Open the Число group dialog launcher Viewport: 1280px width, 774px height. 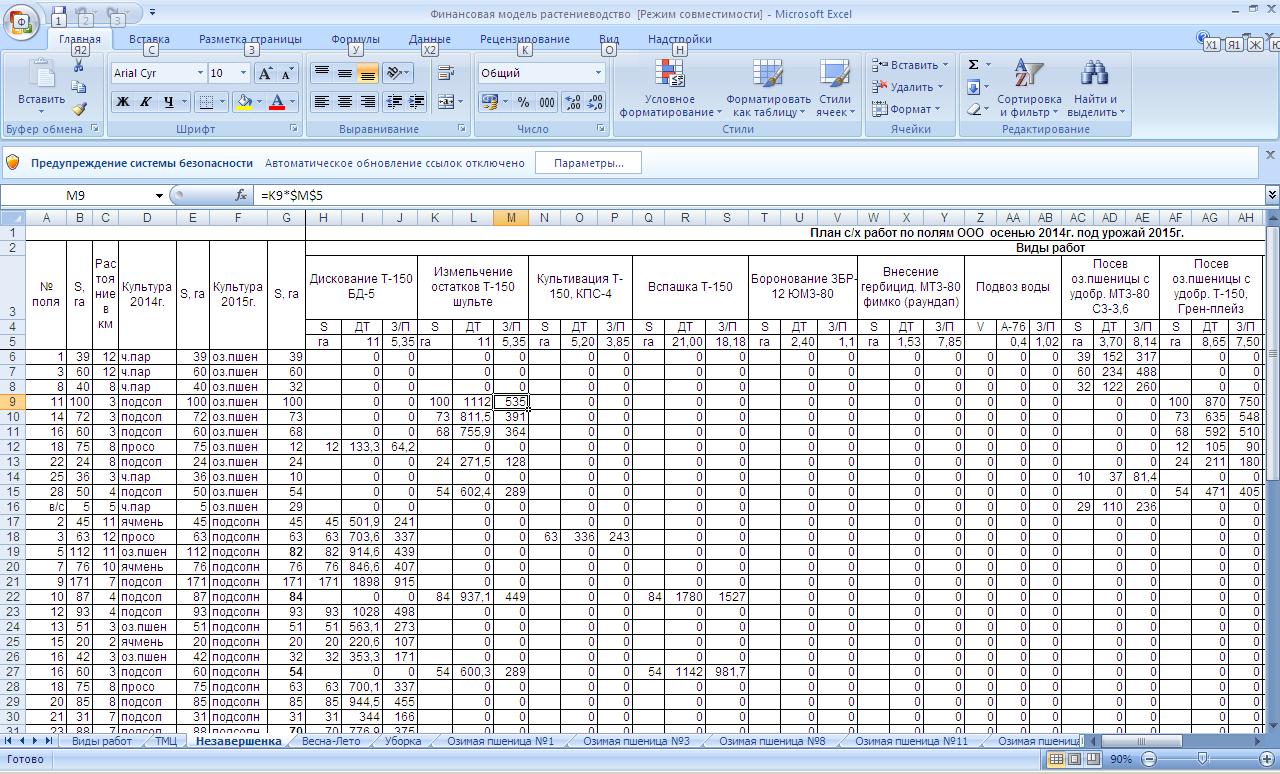click(601, 129)
